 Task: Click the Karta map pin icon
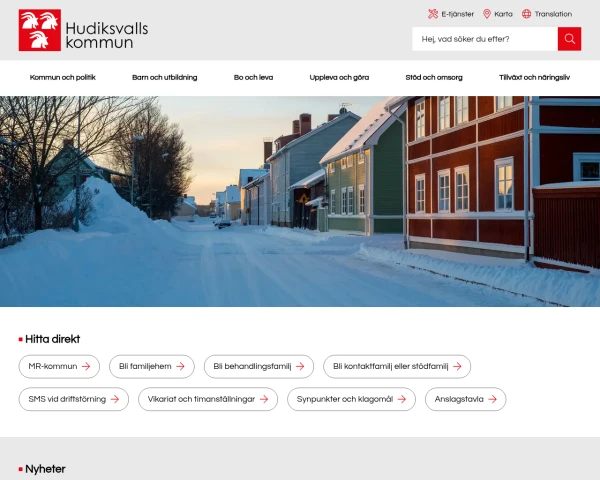point(487,14)
